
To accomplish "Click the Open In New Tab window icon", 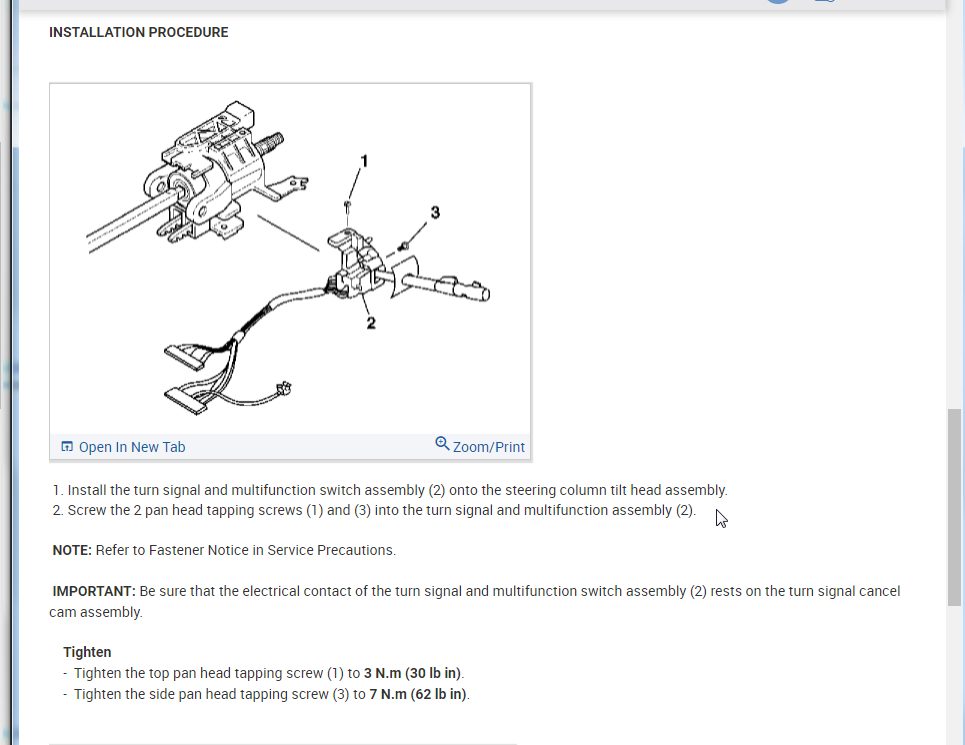I will [67, 447].
